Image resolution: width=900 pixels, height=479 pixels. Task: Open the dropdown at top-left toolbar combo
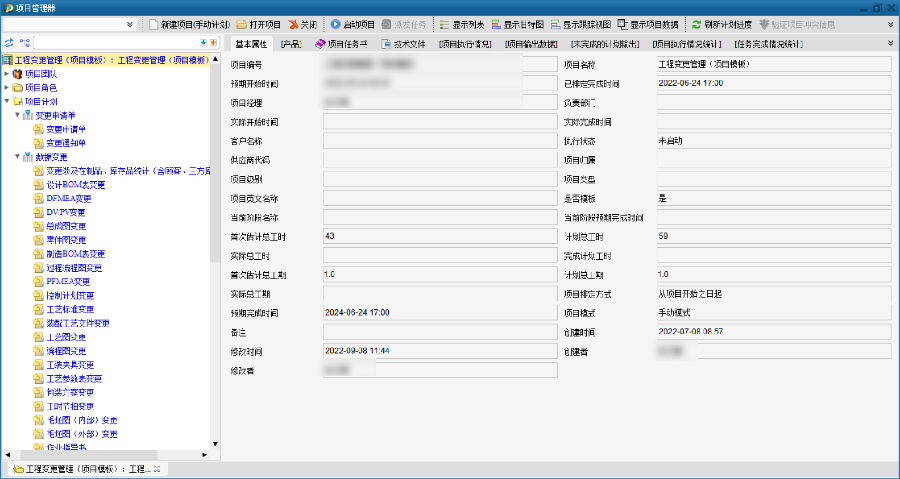pos(130,25)
